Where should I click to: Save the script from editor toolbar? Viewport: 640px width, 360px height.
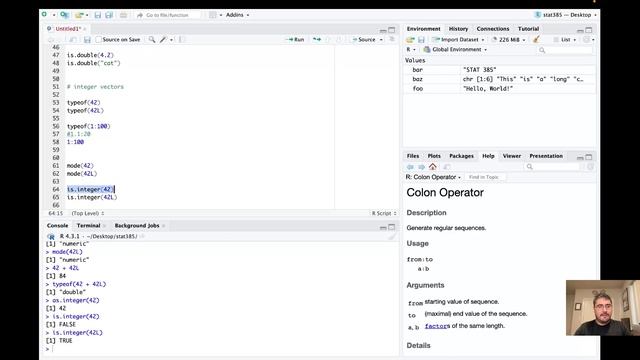pyautogui.click(x=87, y=40)
